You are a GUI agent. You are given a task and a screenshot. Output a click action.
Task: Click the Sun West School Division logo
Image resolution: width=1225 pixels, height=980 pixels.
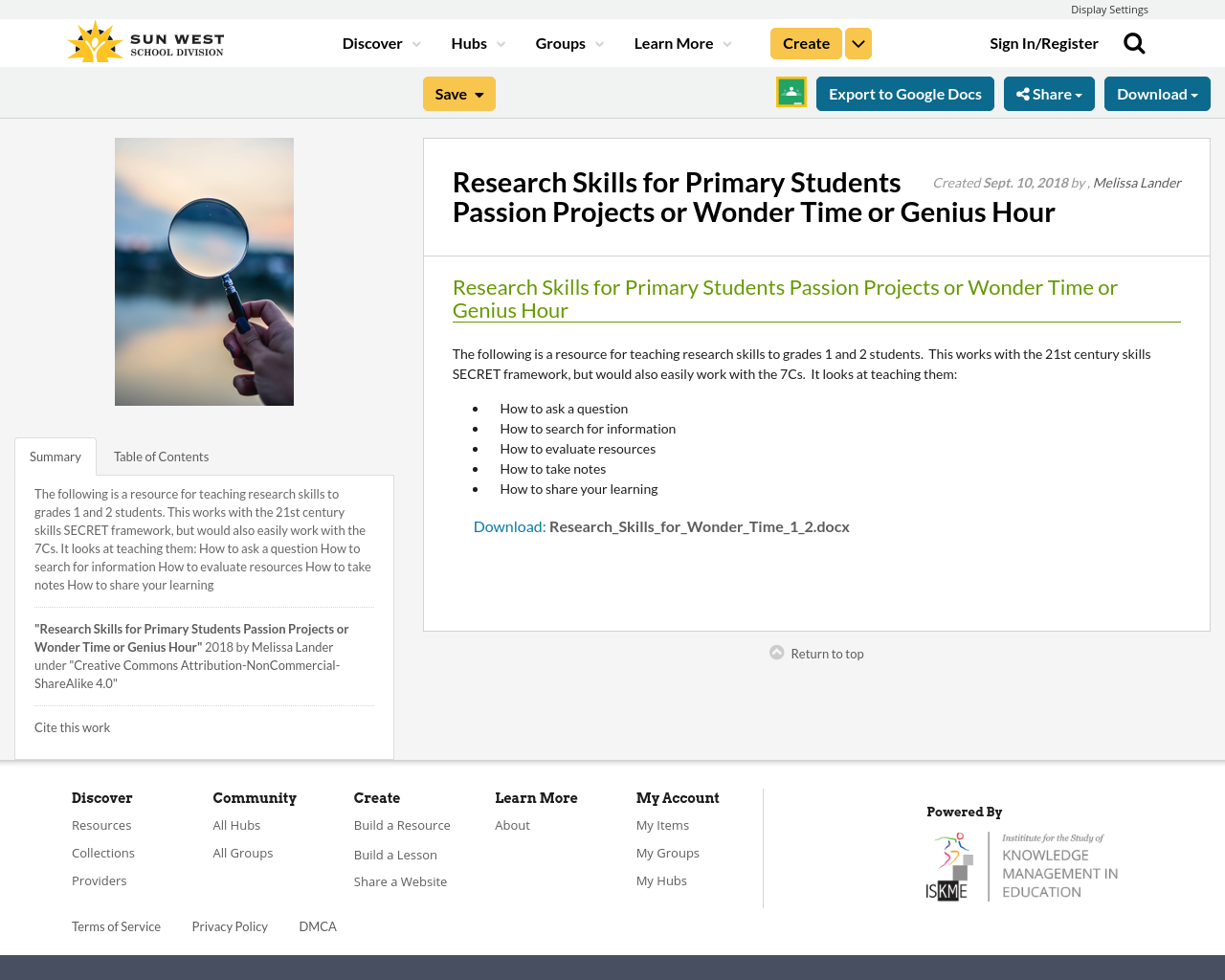tap(145, 40)
